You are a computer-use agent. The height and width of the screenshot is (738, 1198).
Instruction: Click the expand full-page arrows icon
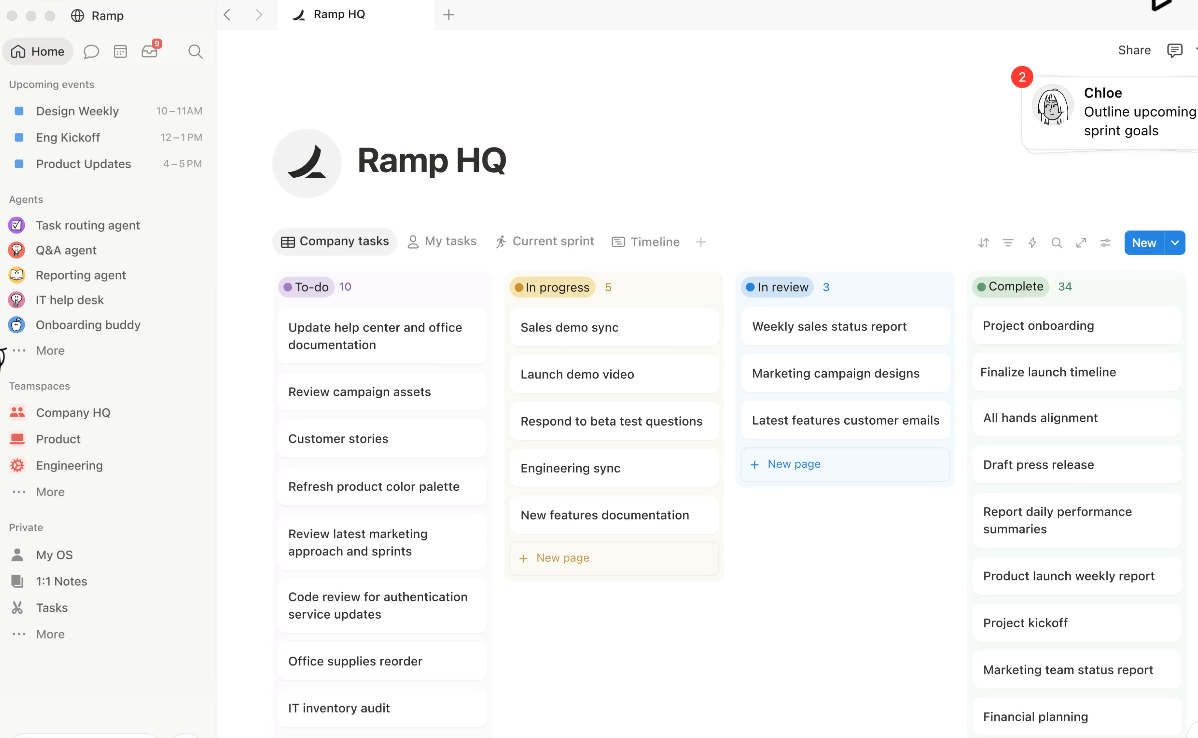pos(1081,243)
